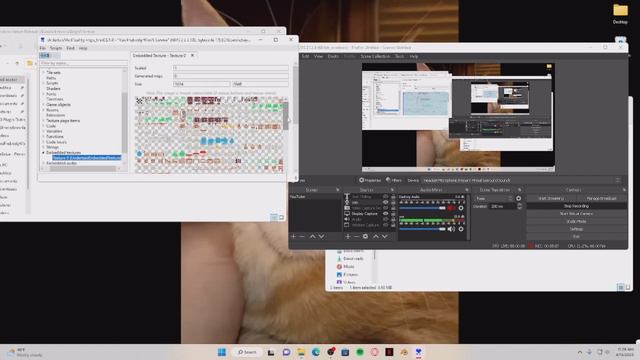Lock the Window Capture source
The width and height of the screenshot is (640, 360).
(393, 225)
